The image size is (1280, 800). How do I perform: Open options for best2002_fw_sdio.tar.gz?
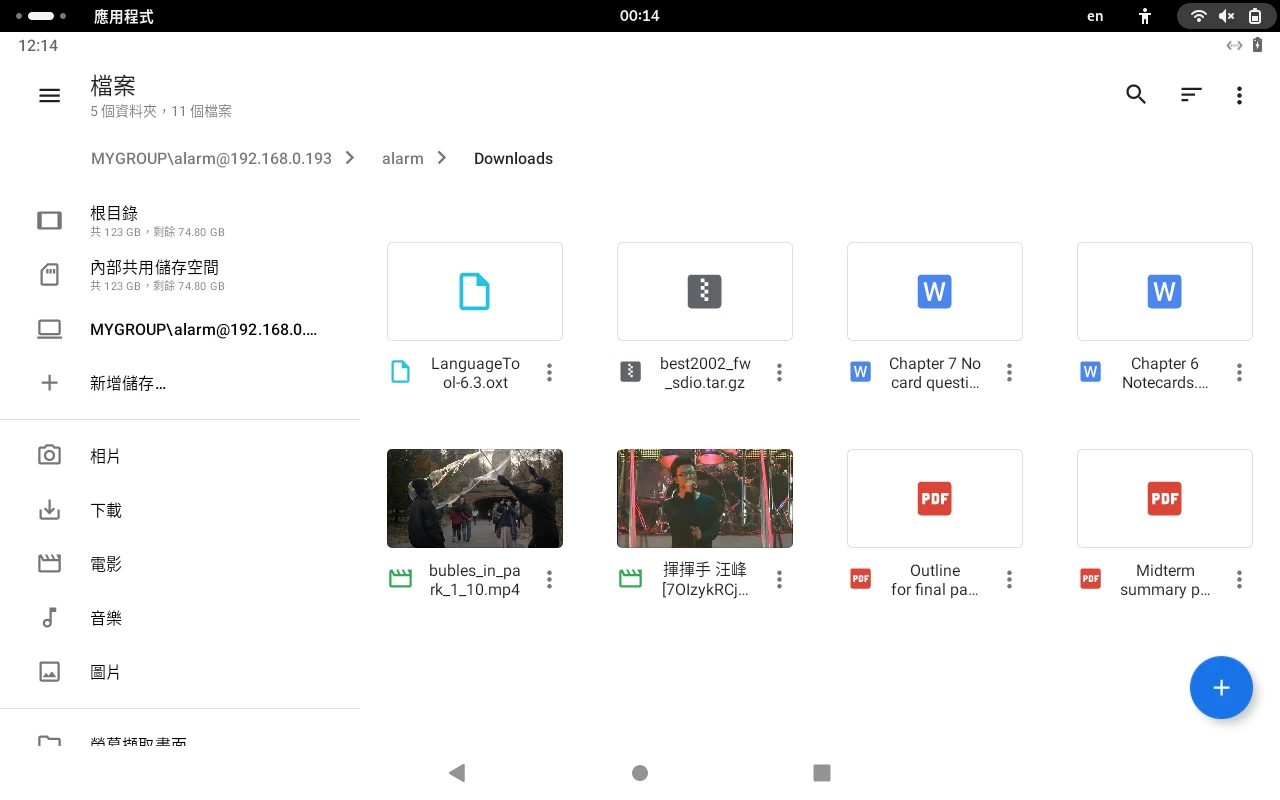(x=779, y=373)
